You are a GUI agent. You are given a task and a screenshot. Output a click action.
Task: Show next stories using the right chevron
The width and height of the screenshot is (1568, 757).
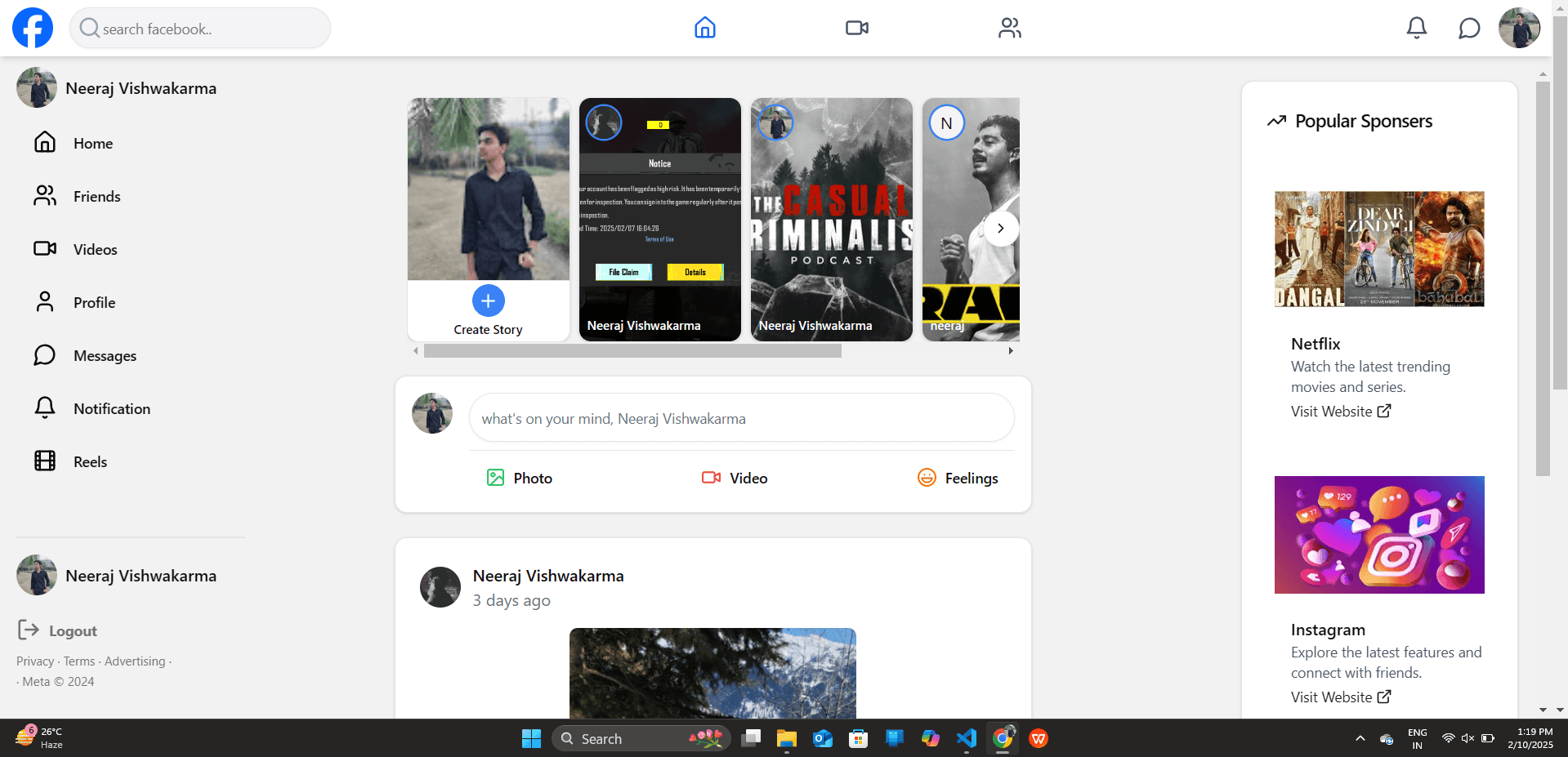tap(999, 229)
